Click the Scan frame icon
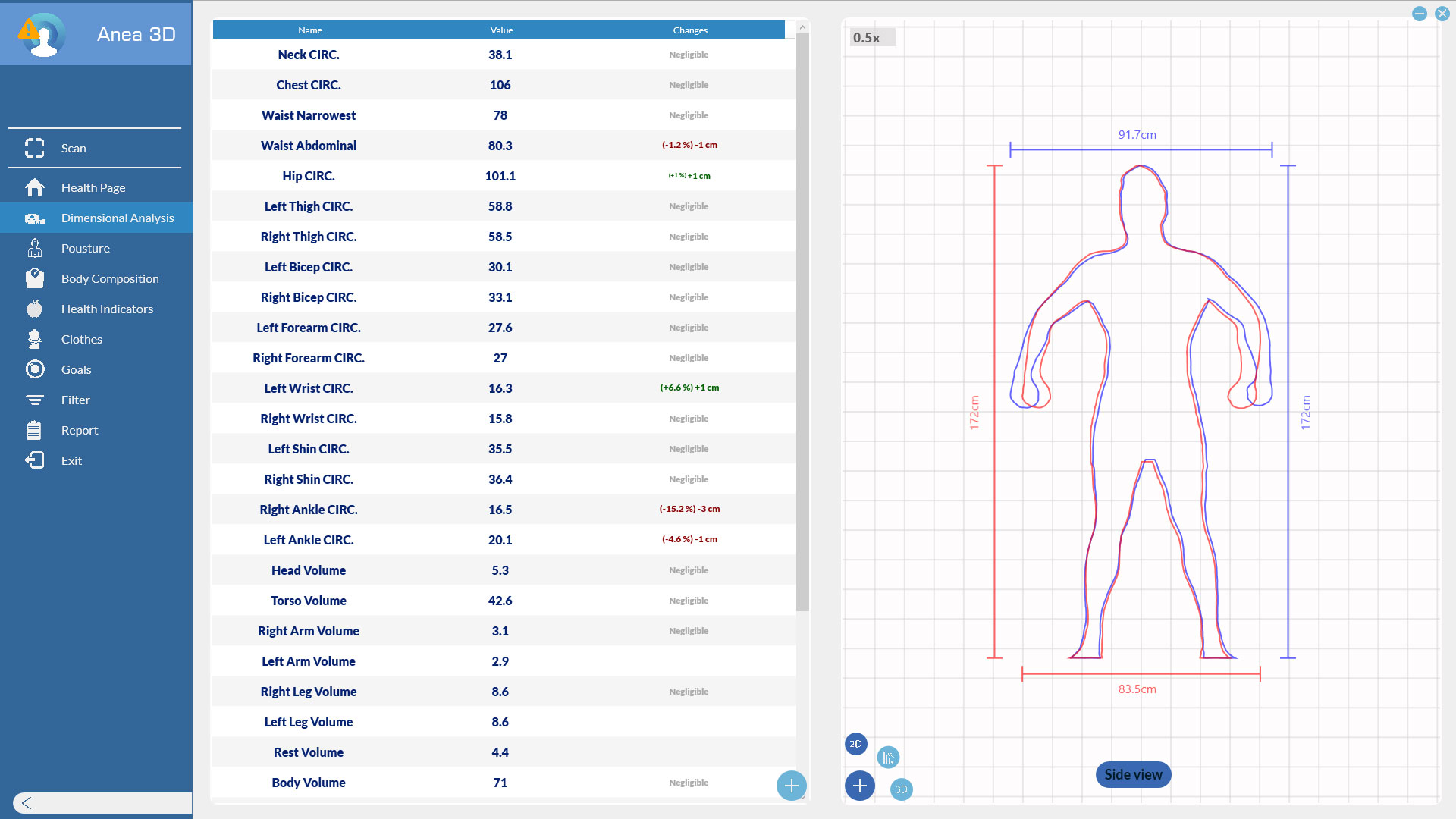1456x819 pixels. [34, 148]
